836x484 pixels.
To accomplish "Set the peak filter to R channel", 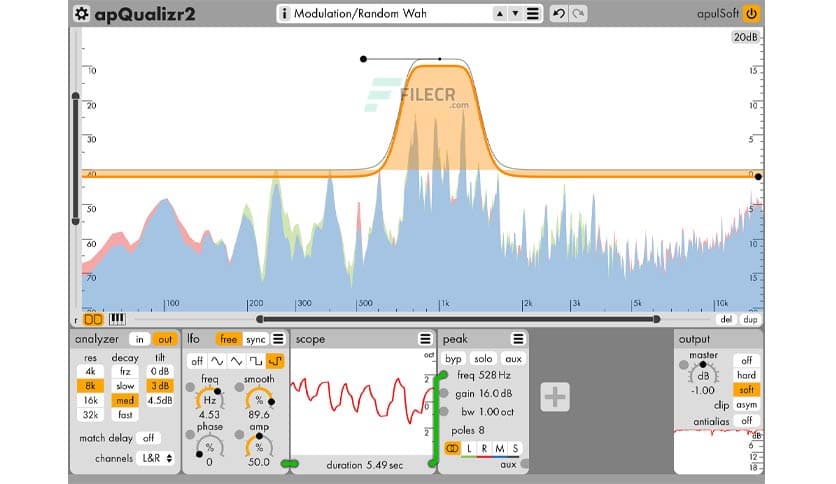I will pyautogui.click(x=484, y=448).
